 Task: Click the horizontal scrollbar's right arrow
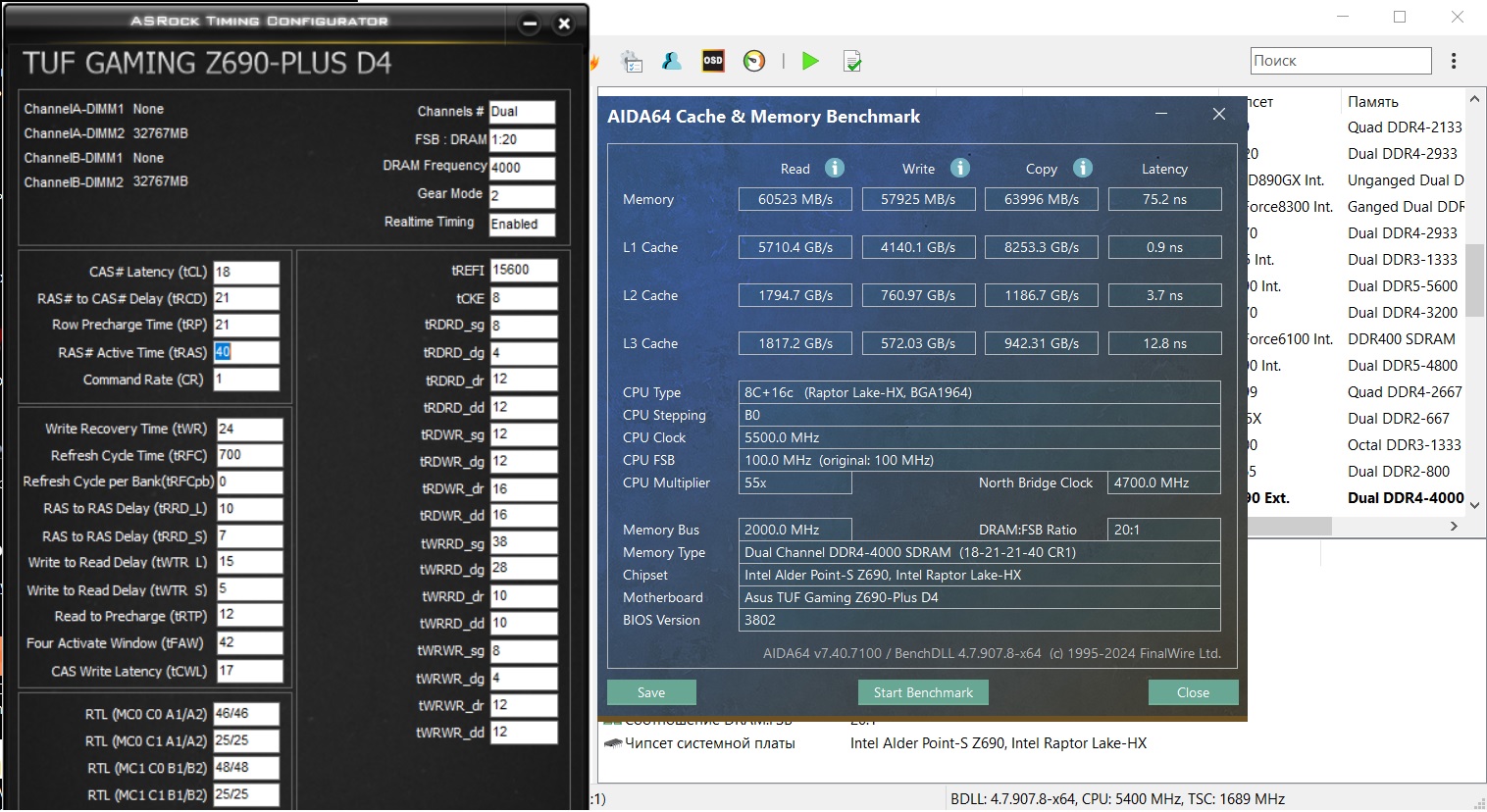[1454, 527]
